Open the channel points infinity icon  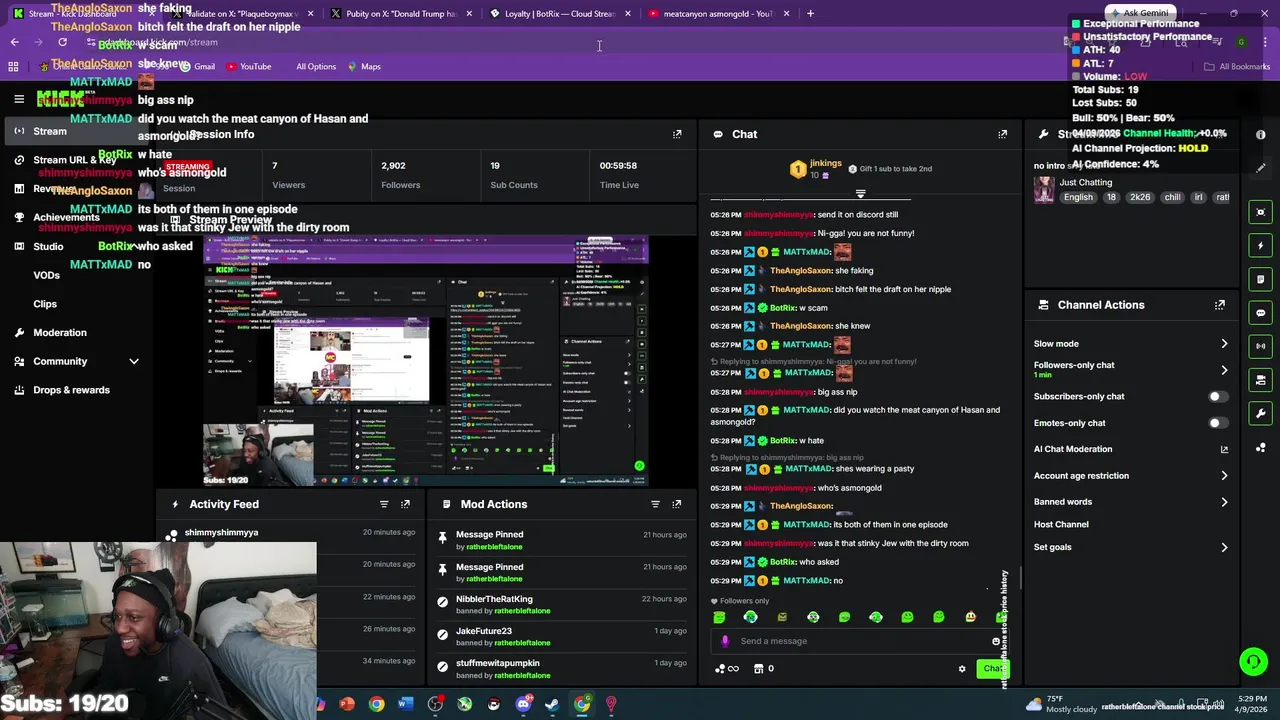point(728,669)
